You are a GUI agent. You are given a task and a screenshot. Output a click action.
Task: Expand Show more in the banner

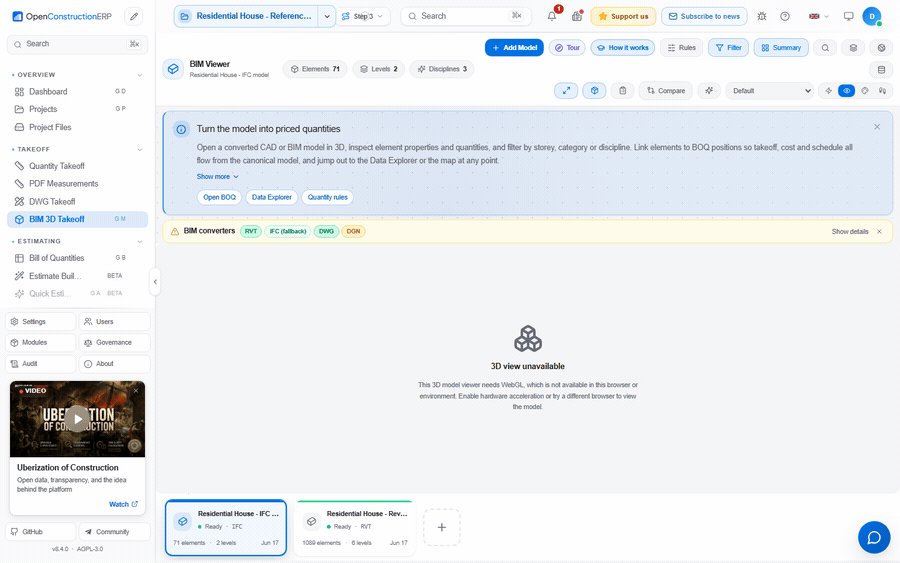tap(218, 177)
